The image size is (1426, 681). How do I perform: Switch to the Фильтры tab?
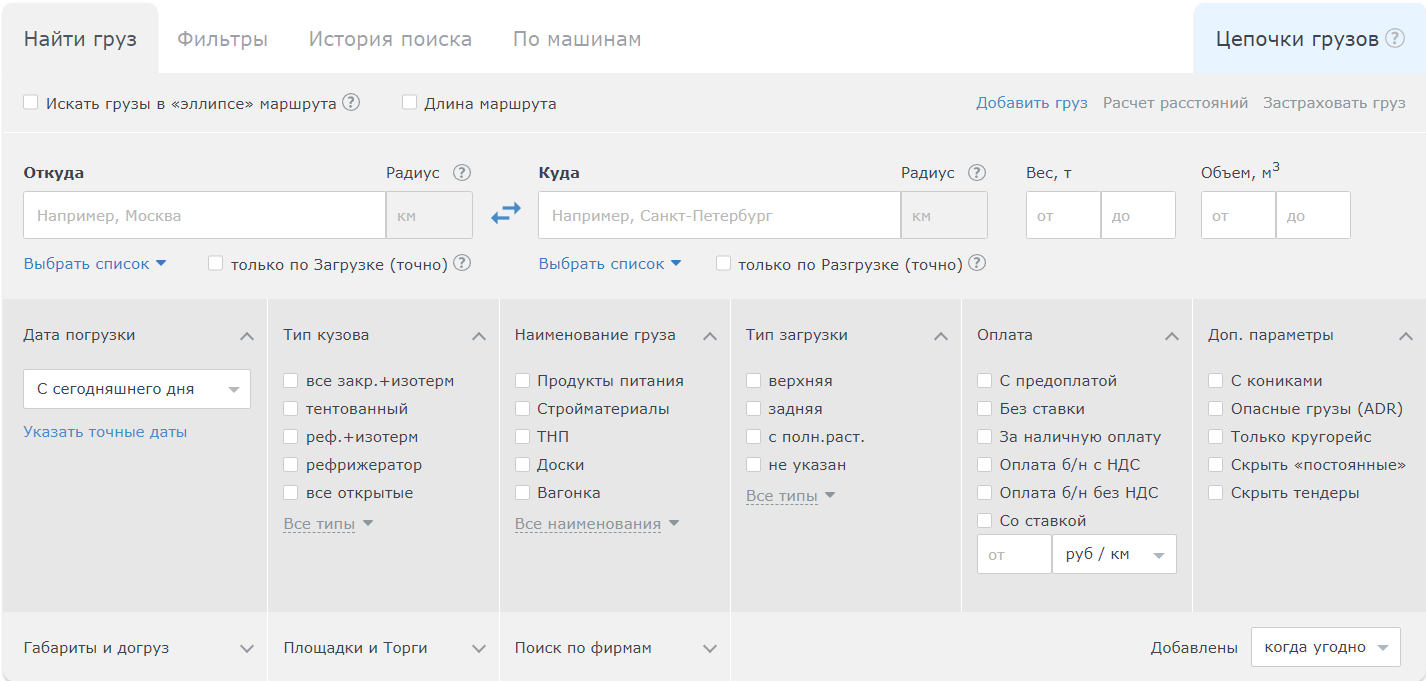[x=222, y=40]
